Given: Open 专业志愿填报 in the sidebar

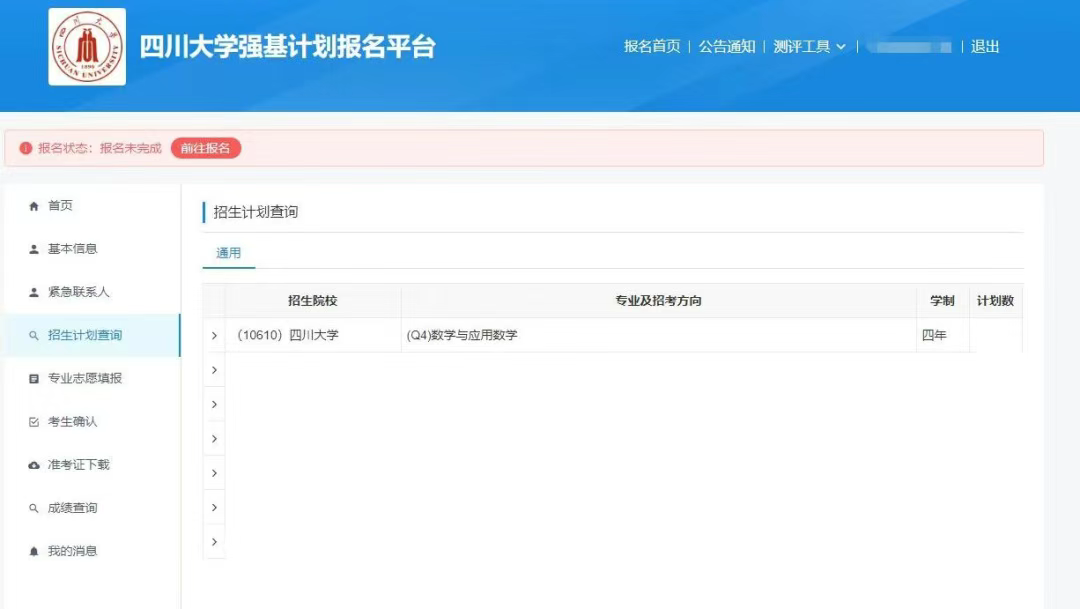Looking at the screenshot, I should click(x=92, y=378).
